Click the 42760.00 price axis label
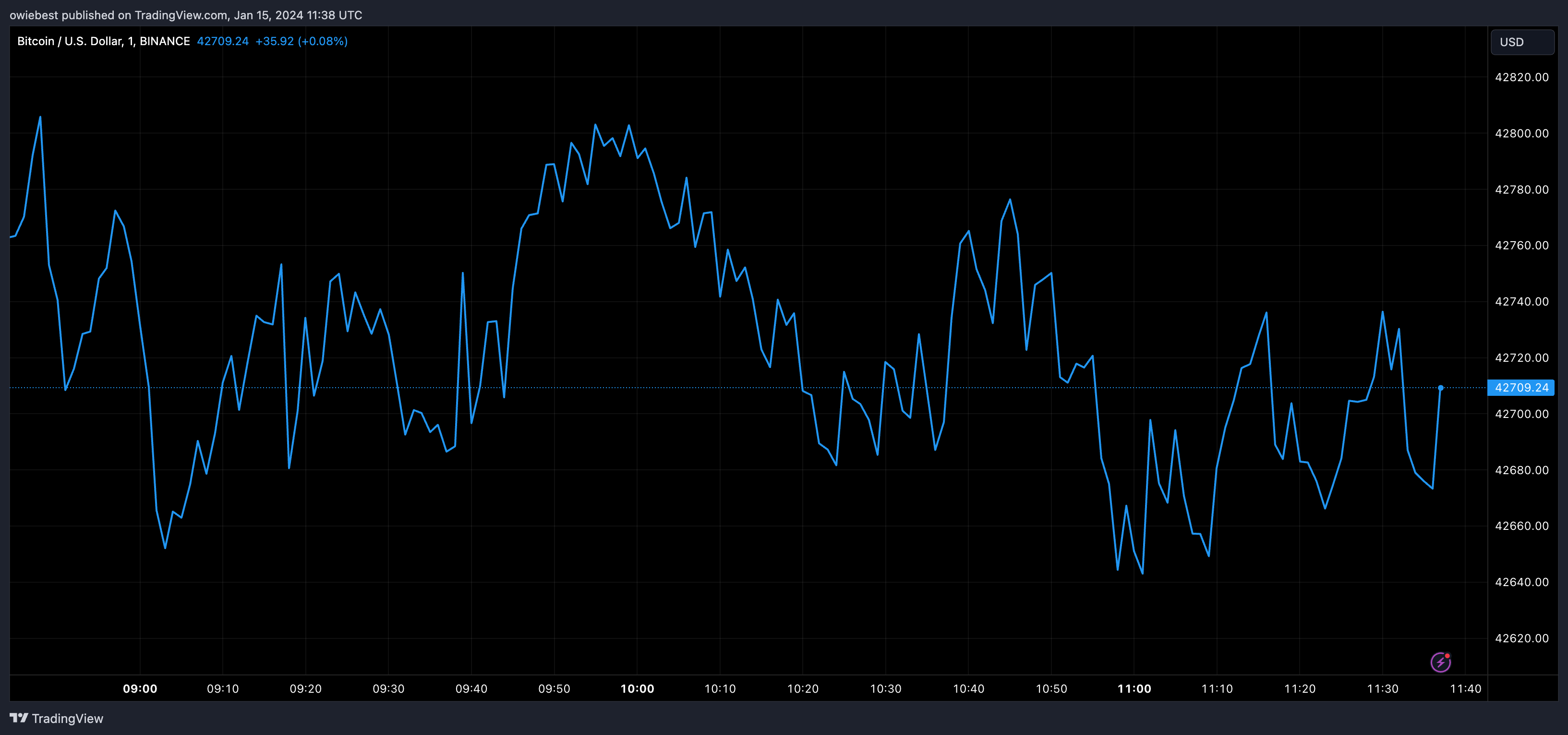 [x=1522, y=245]
